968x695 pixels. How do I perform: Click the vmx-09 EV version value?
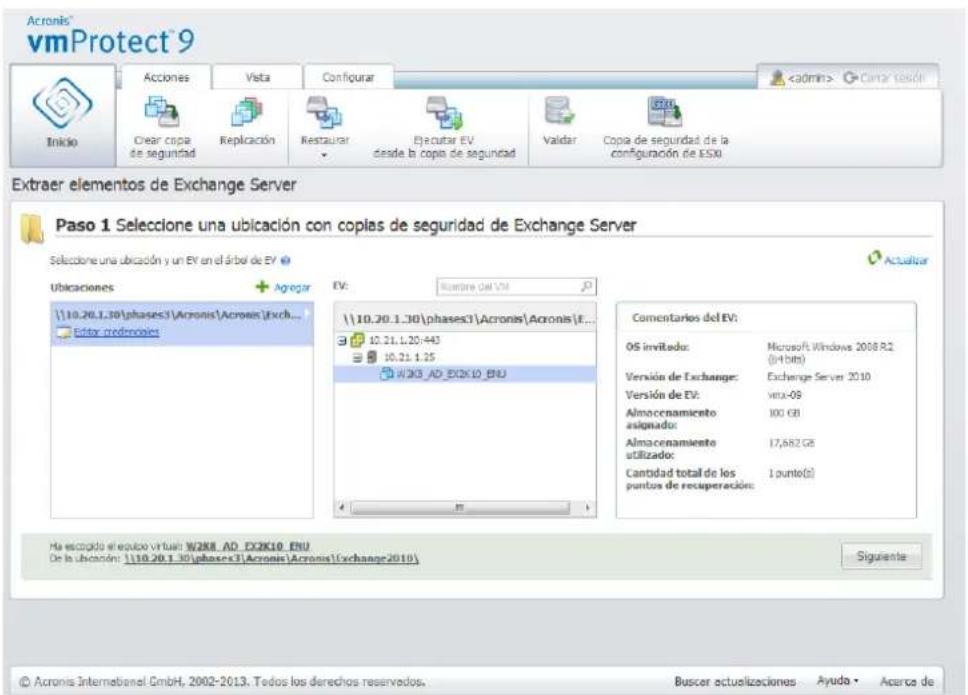tap(784, 395)
